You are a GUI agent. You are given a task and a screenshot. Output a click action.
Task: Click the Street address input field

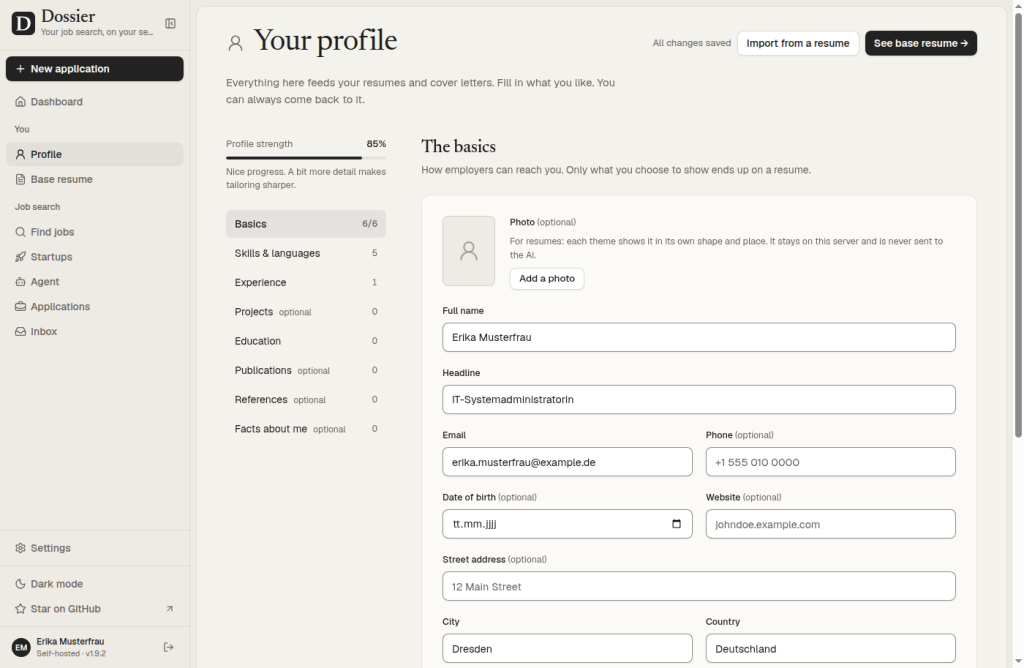699,586
